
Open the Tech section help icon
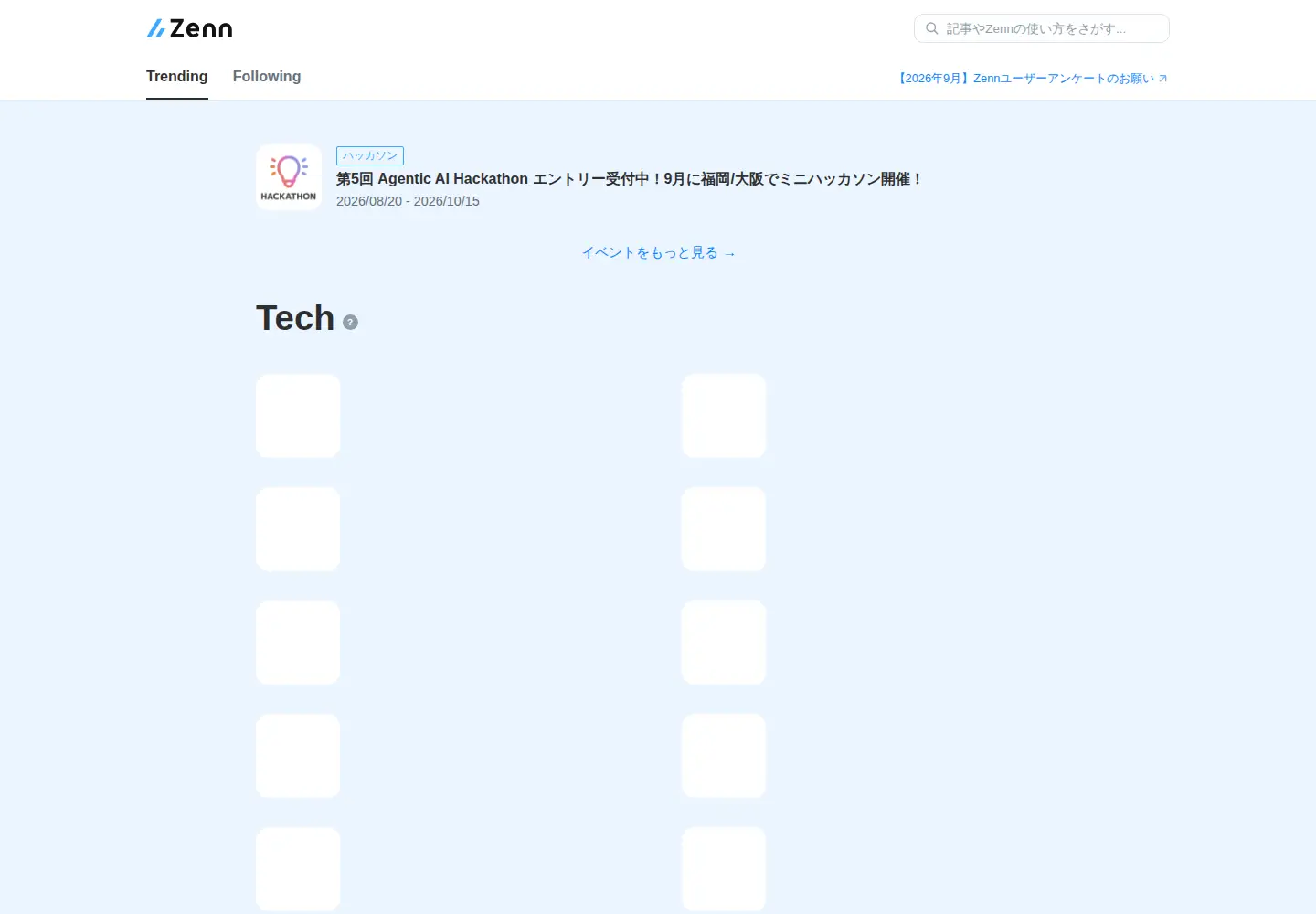pyautogui.click(x=350, y=322)
